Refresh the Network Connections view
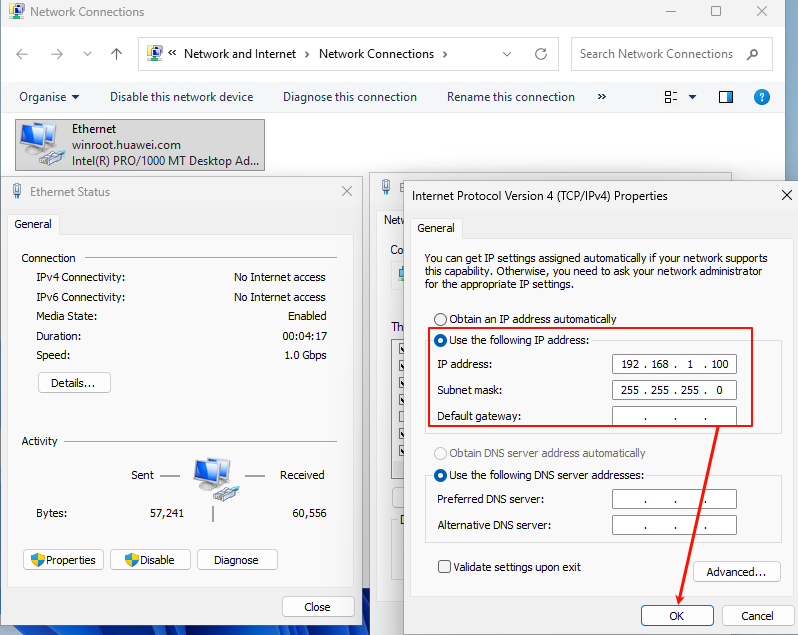 click(541, 54)
